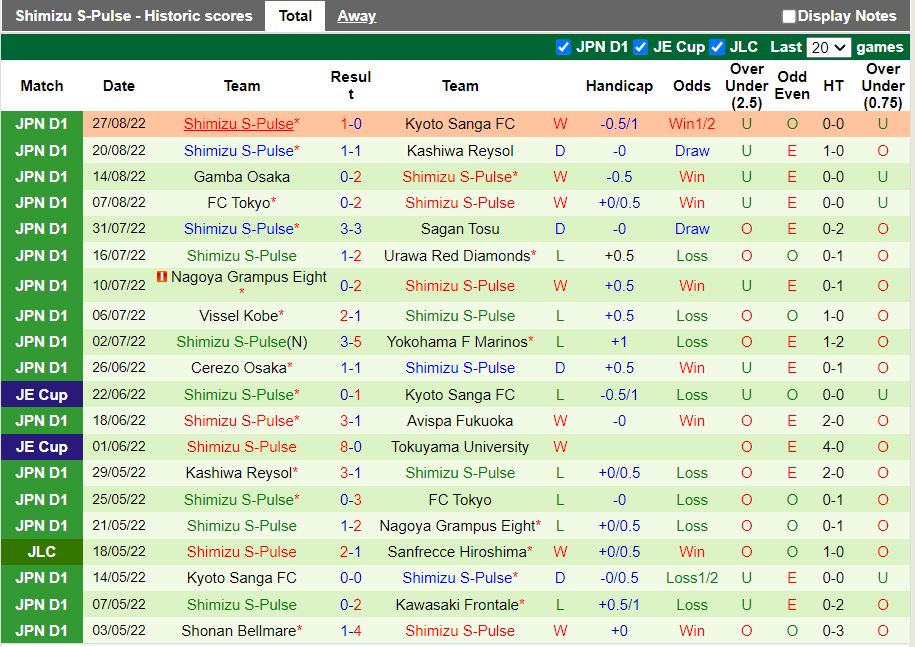Click the Date column header
Image resolution: width=915 pixels, height=647 pixels.
tap(118, 86)
